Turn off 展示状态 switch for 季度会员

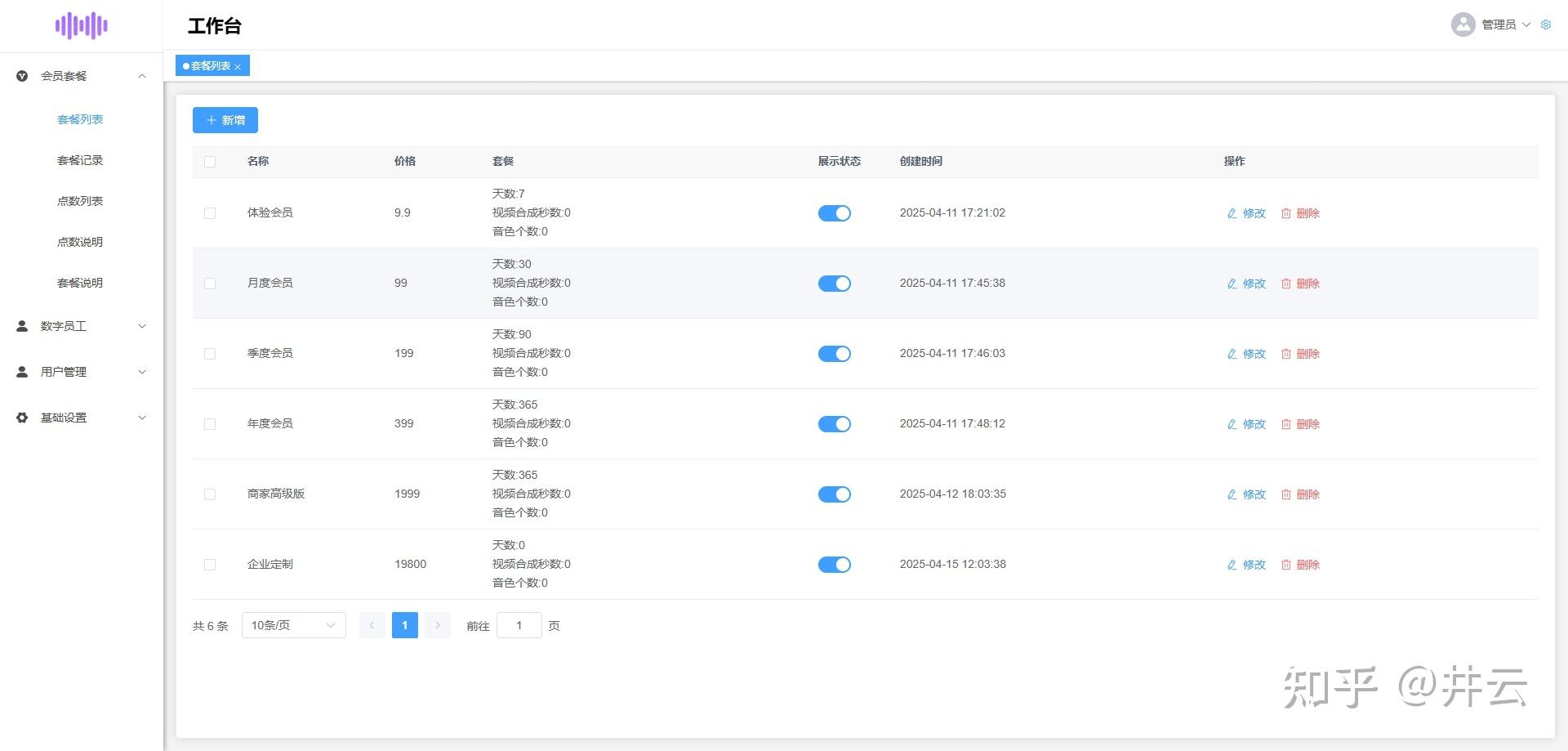(x=834, y=354)
